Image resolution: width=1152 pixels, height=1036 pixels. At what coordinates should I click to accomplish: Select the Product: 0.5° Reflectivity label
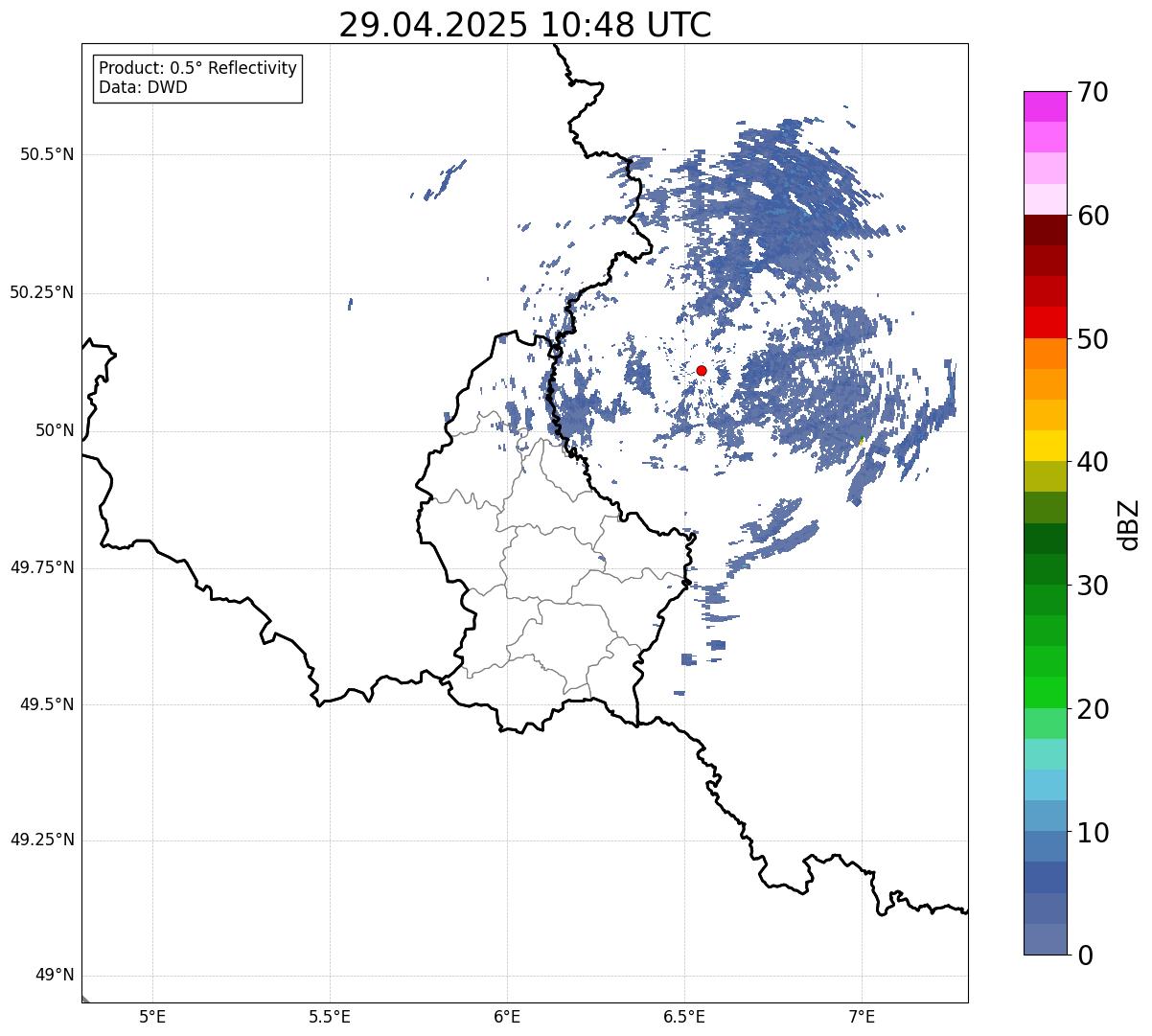197,69
